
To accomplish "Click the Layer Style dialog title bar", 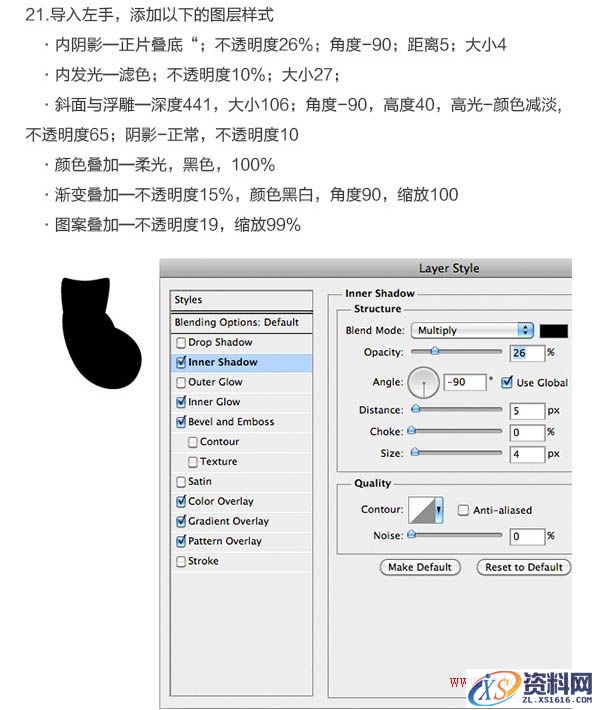I will click(x=366, y=269).
